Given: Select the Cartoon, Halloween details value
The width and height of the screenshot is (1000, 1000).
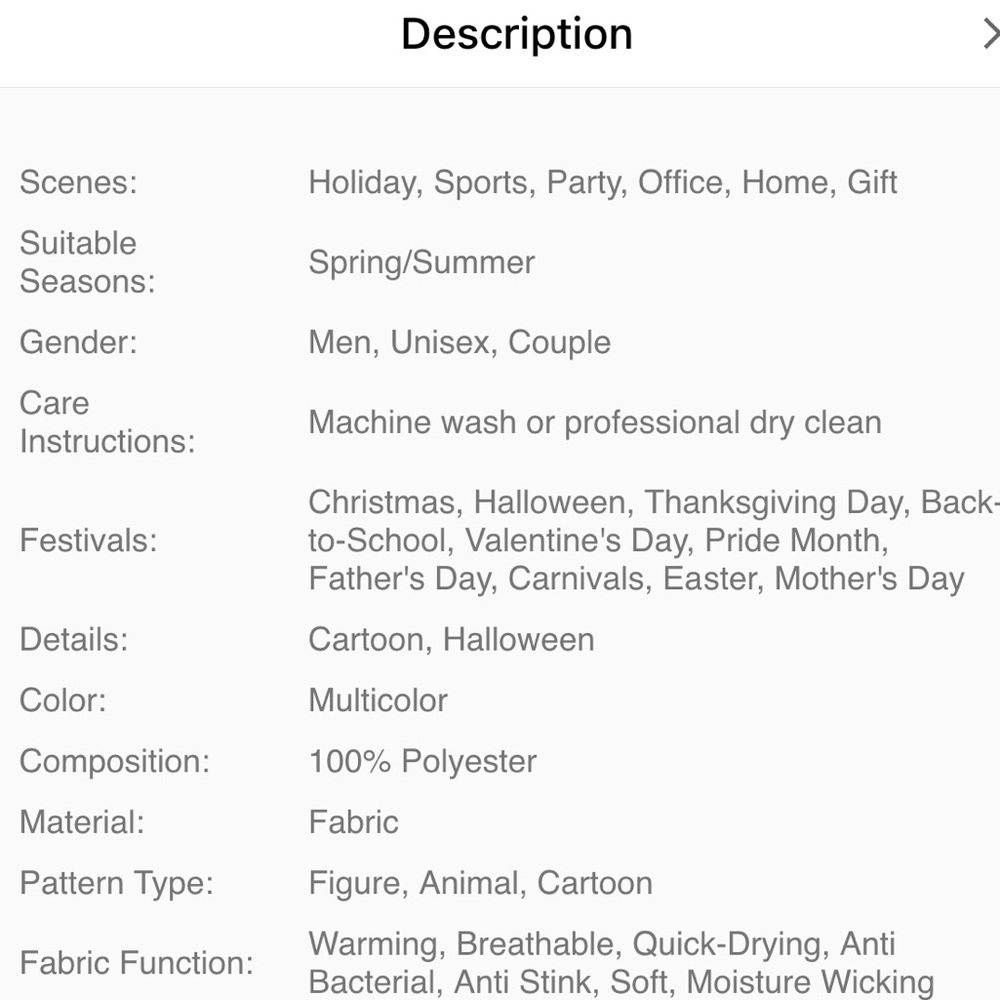Looking at the screenshot, I should [x=452, y=639].
